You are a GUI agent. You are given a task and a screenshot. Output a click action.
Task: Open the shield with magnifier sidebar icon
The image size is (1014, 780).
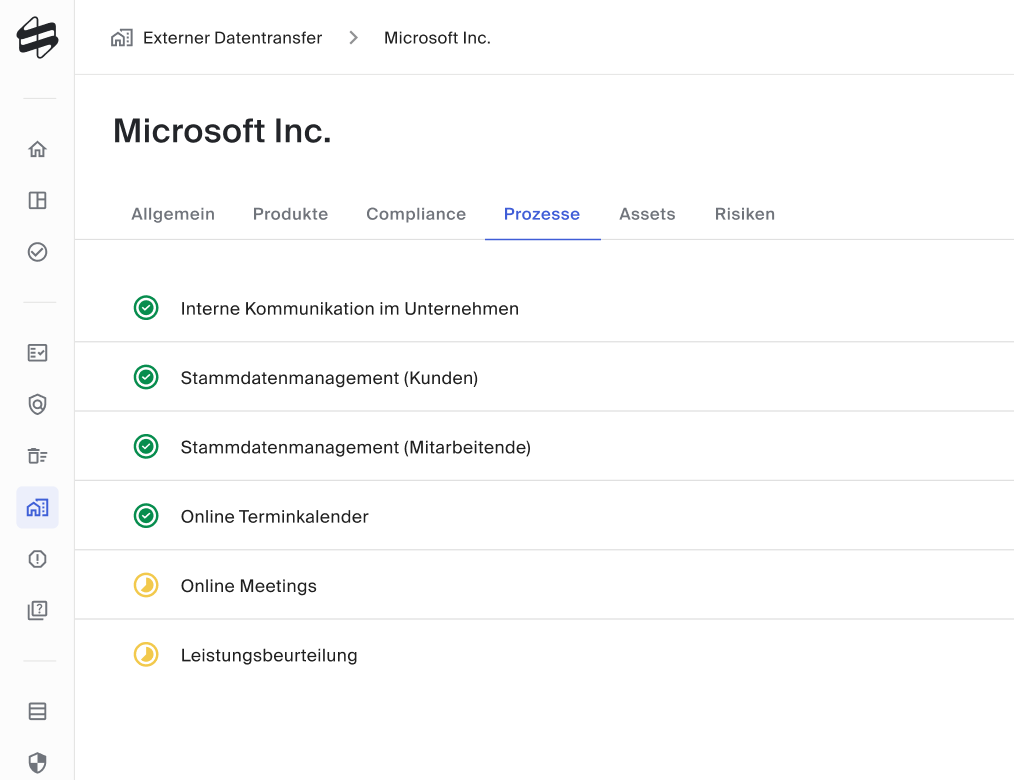(38, 404)
